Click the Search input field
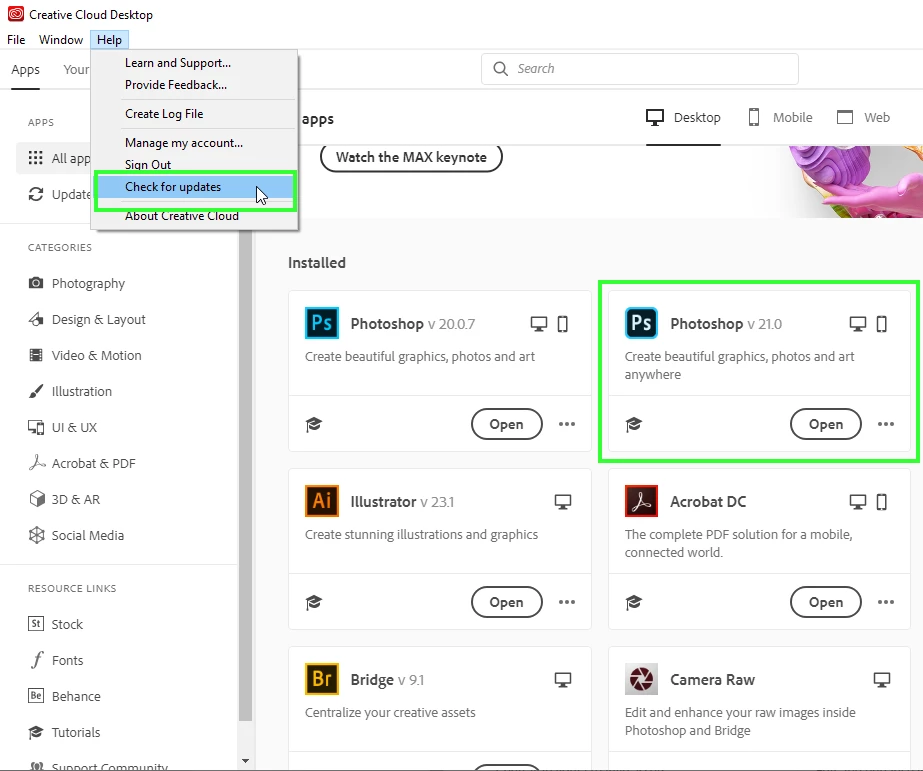923x771 pixels. (640, 69)
